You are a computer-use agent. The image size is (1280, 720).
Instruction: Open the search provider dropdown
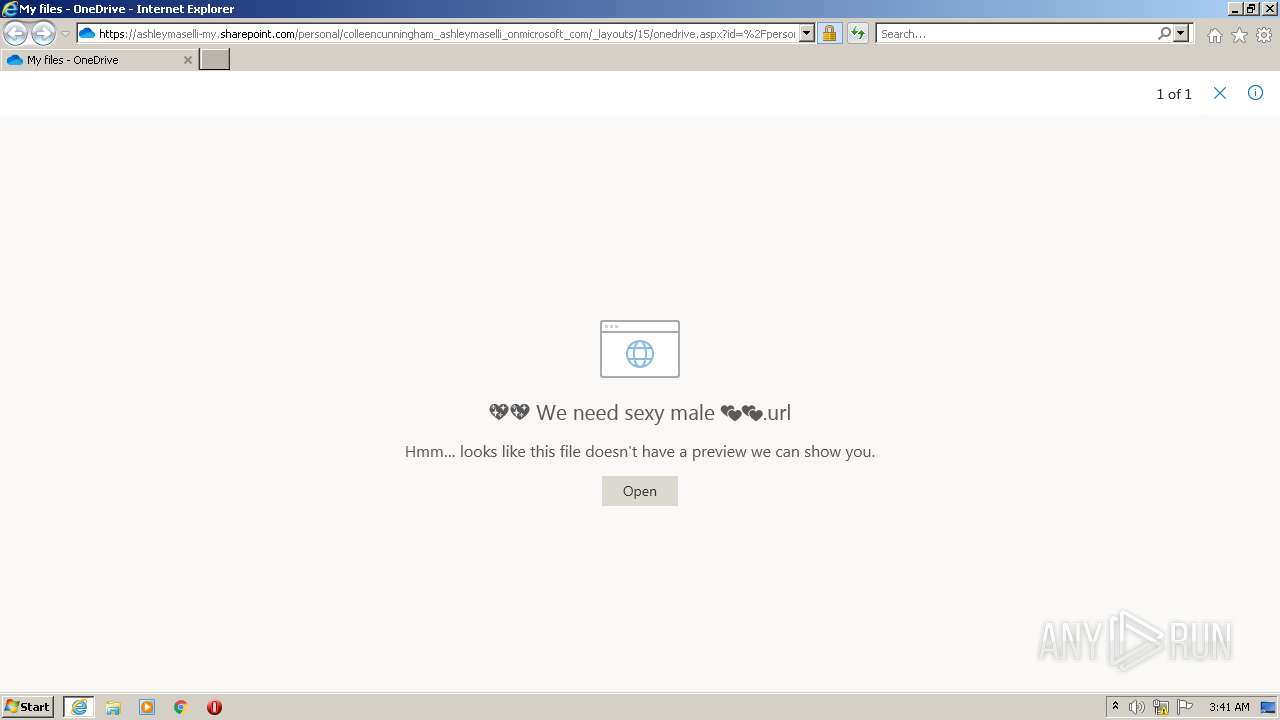coord(1181,34)
